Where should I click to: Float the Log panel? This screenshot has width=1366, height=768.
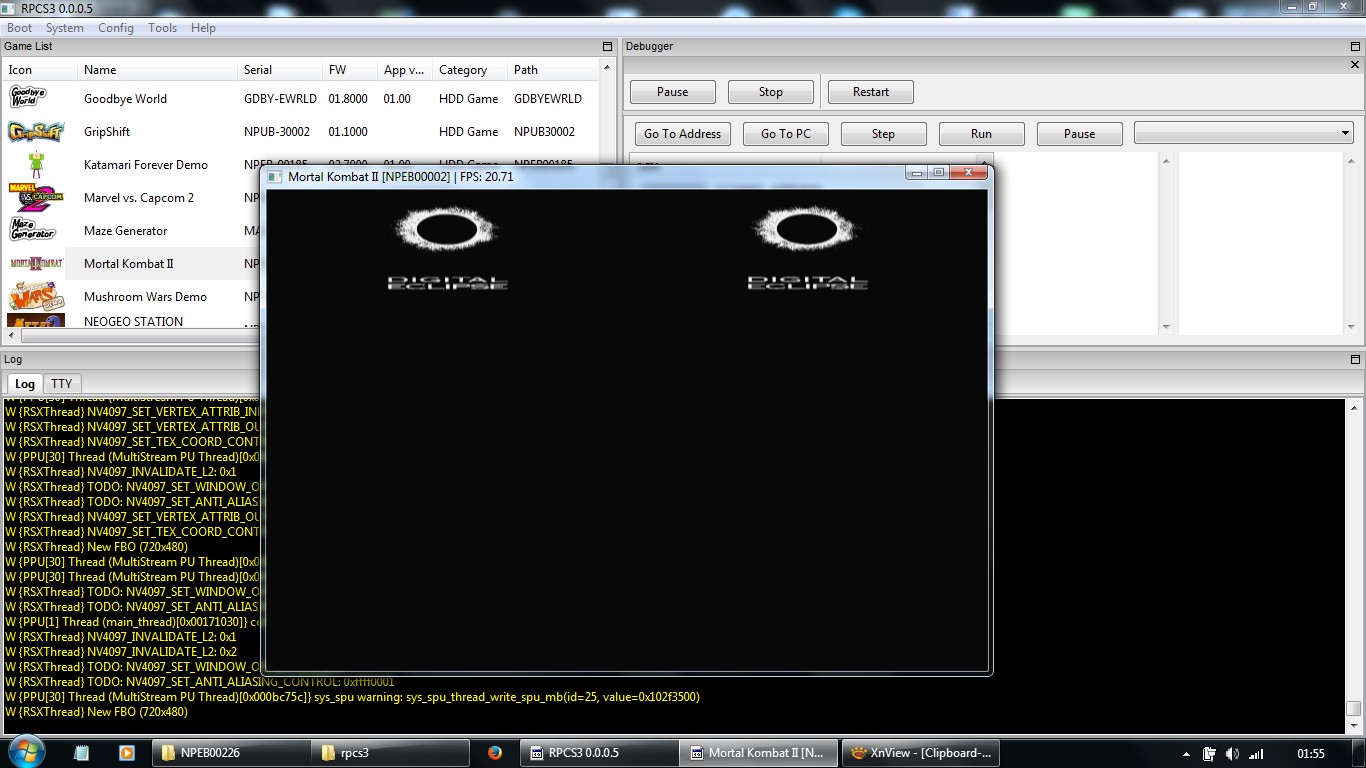(1355, 360)
